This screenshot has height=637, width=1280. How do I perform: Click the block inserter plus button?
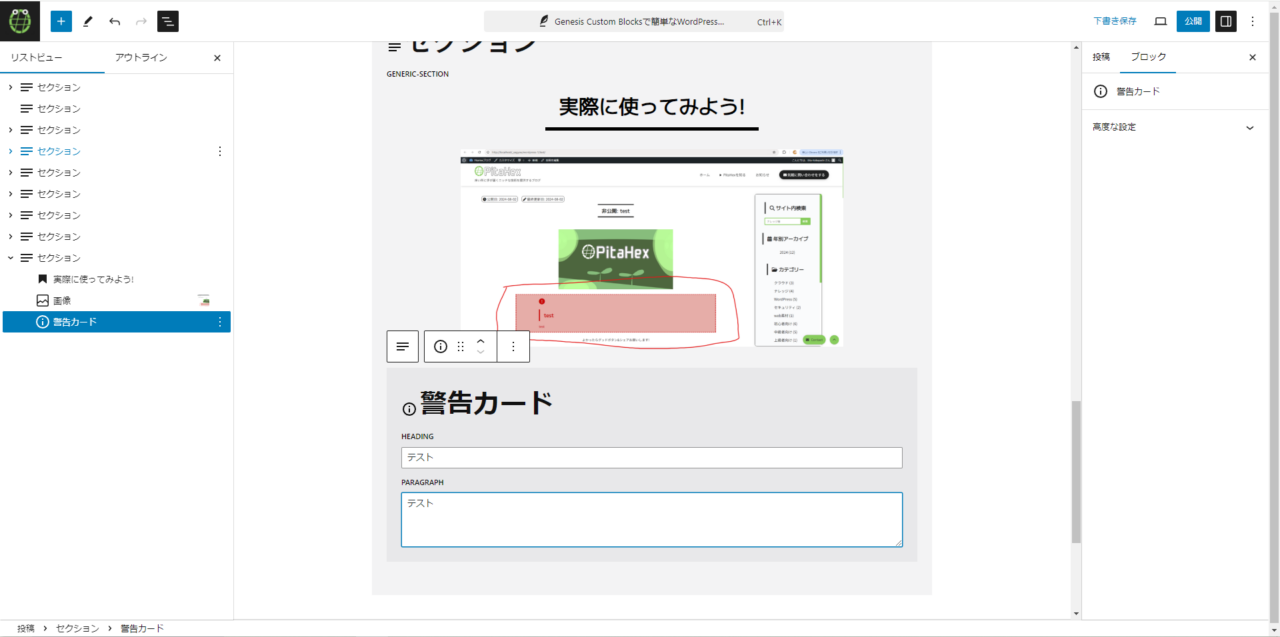coord(61,21)
